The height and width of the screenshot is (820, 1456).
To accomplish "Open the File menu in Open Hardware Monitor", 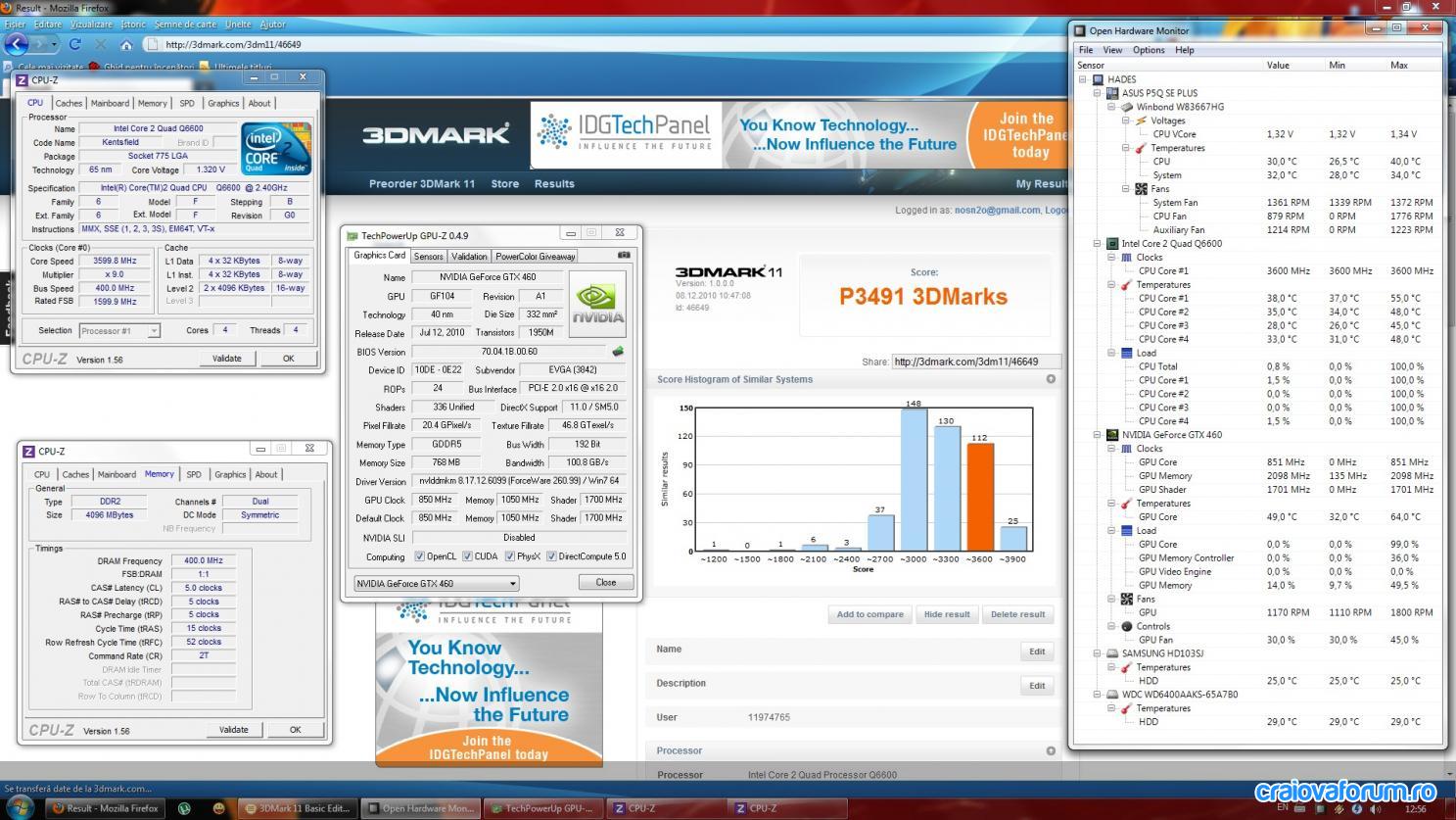I will coord(1086,50).
